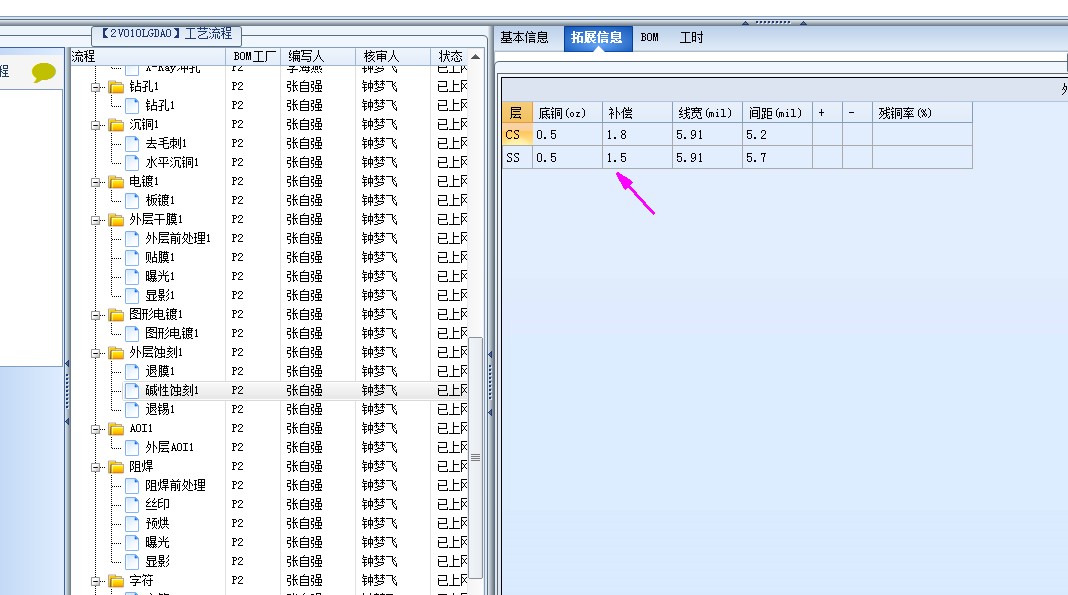This screenshot has width=1068, height=595.
Task: Collapse the 沉铜1 tree node
Action: [96, 125]
